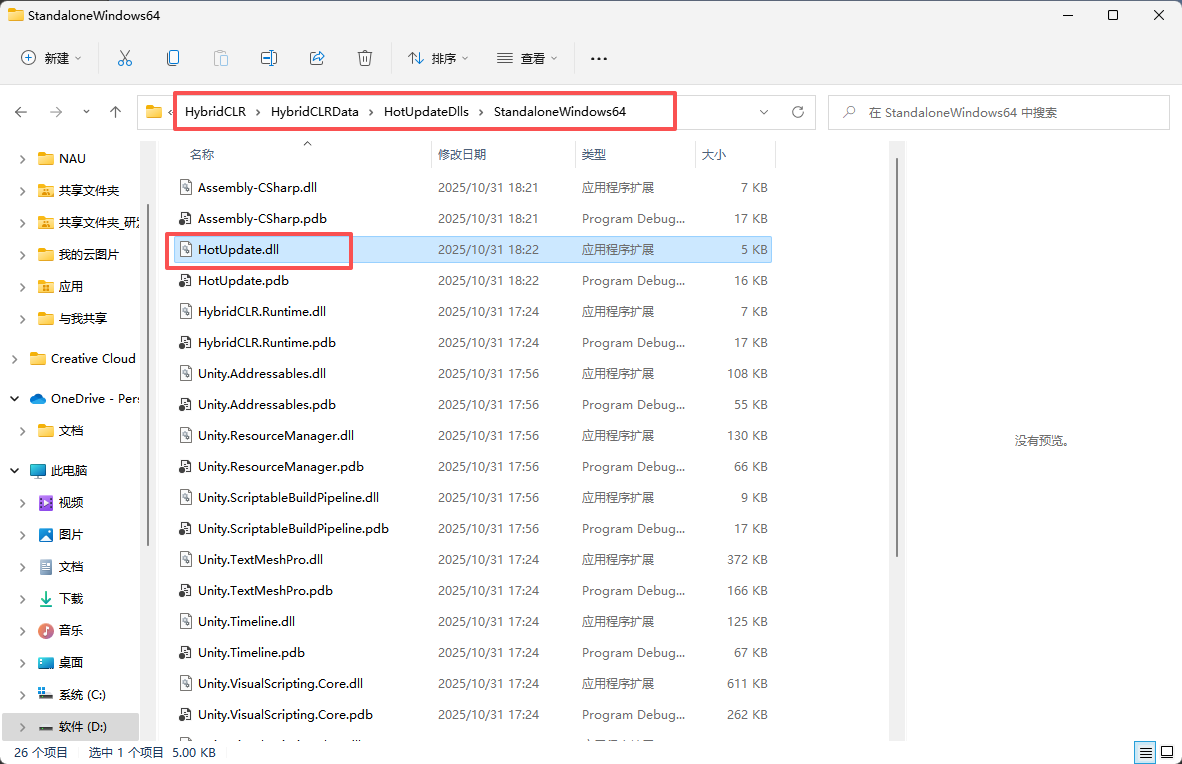
Task: Select 应用 folder in sidebar
Action: coord(70,287)
